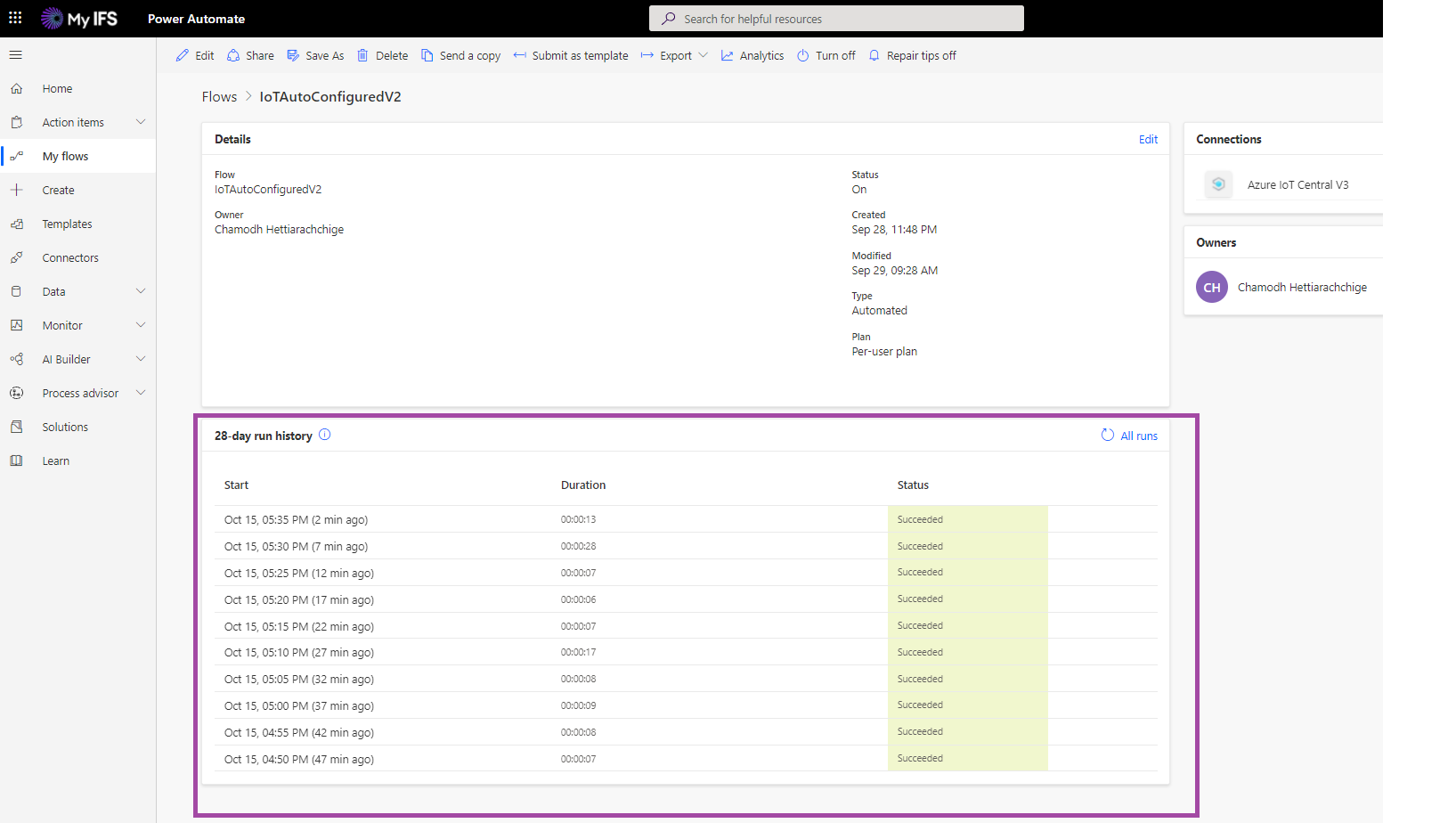
Task: Expand the Monitor section
Action: click(140, 325)
